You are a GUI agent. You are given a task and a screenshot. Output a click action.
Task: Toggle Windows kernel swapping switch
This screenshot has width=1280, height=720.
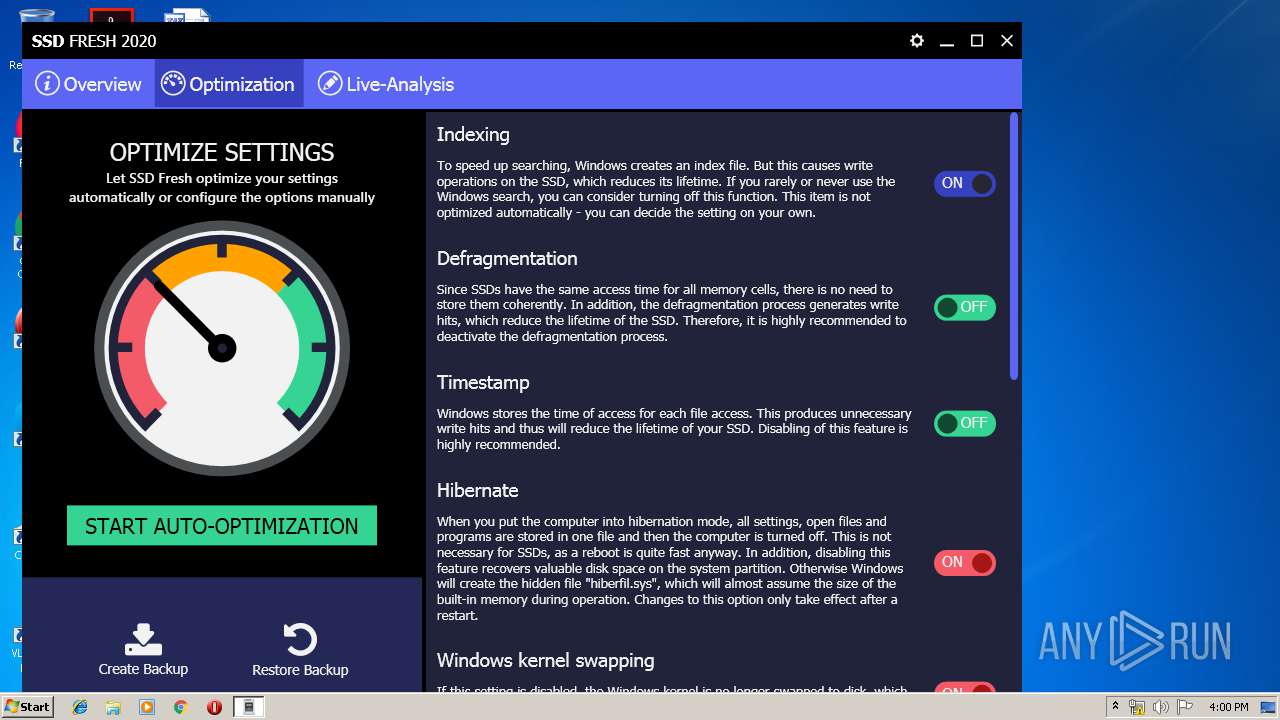click(965, 688)
